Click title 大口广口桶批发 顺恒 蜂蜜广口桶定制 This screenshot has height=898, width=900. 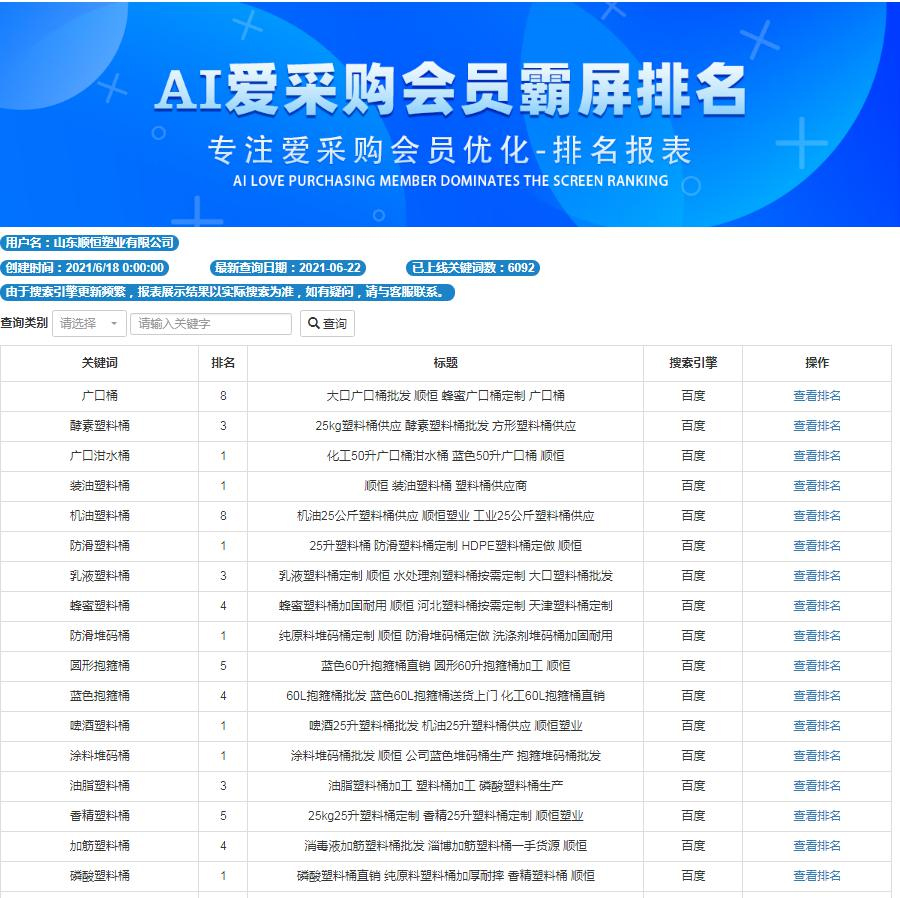[x=445, y=396]
